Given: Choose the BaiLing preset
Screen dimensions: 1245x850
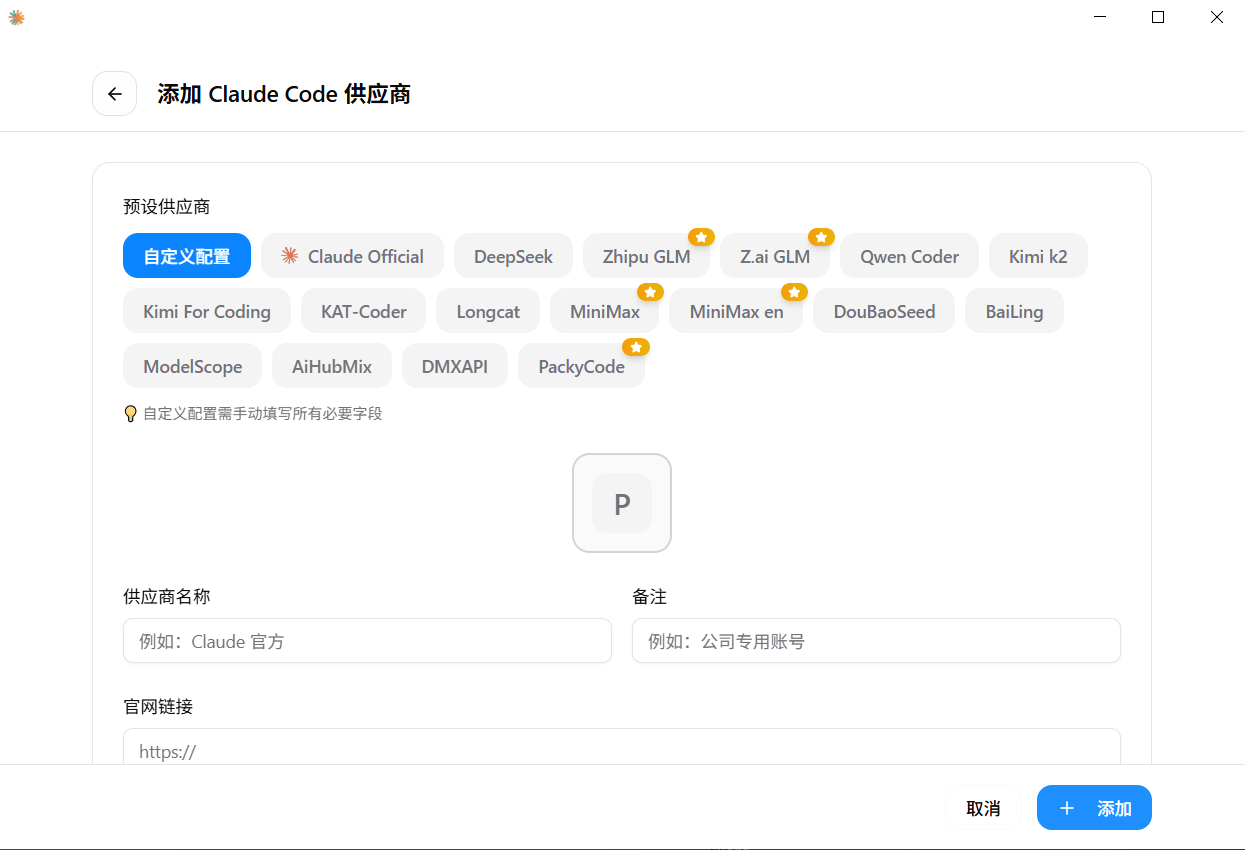Looking at the screenshot, I should pos(1014,311).
